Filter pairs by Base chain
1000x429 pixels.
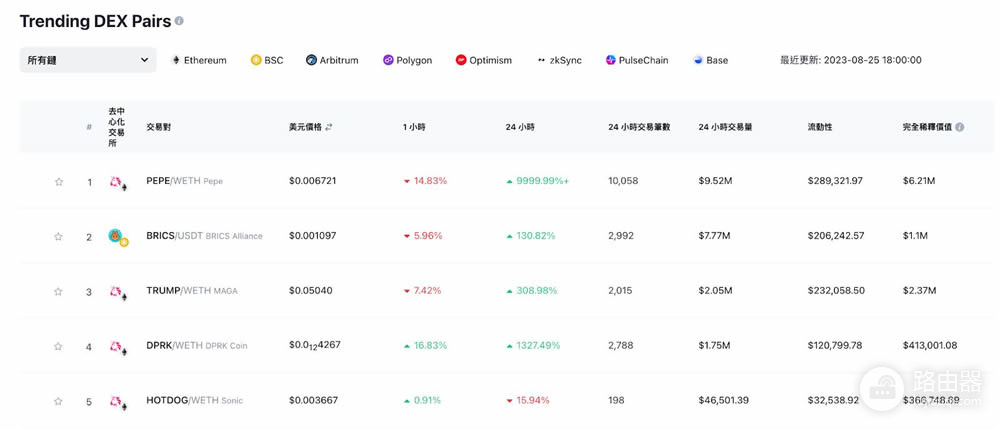click(x=710, y=61)
